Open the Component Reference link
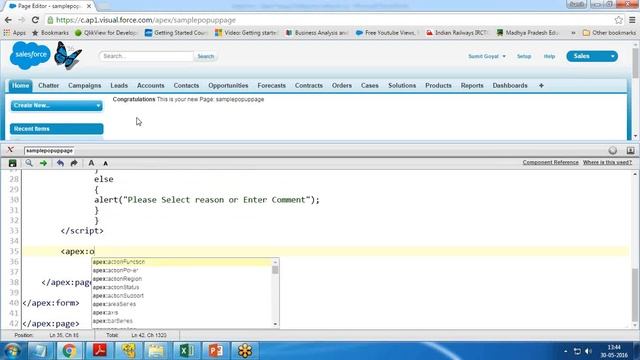This screenshot has width=640, height=360. click(550, 162)
